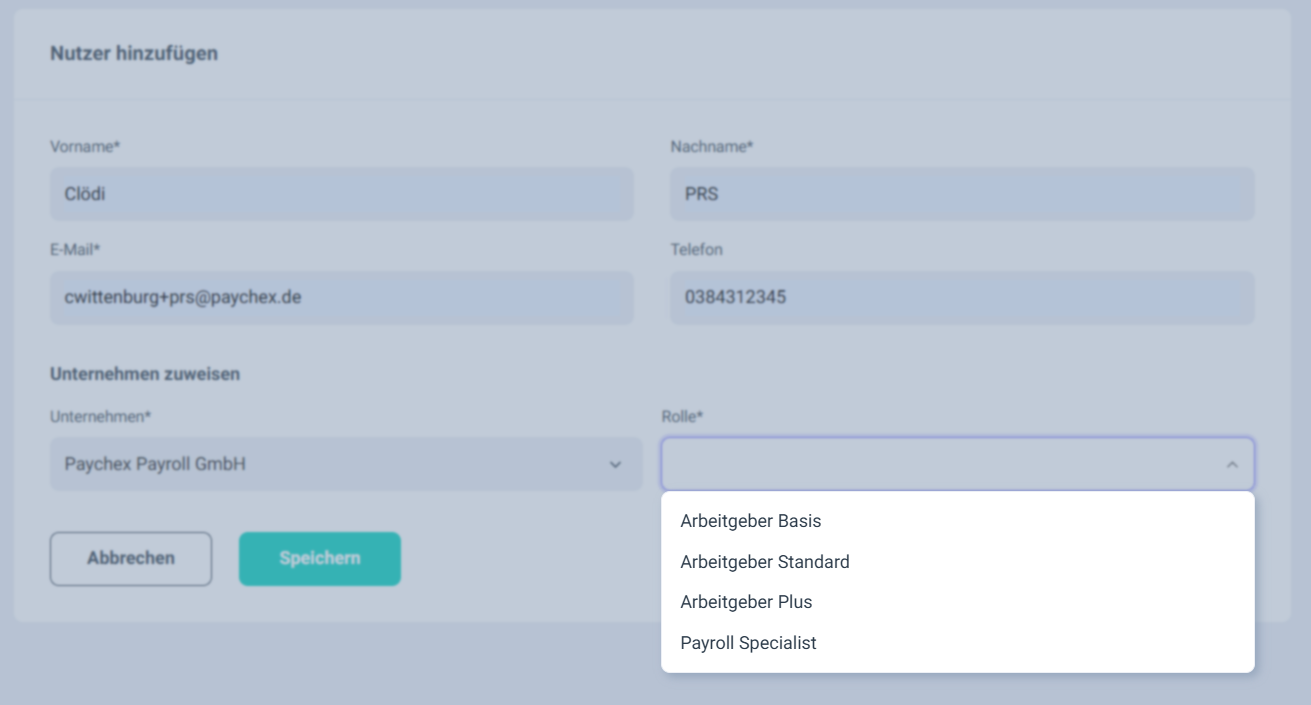Screen dimensions: 1311x705
Task: Click the Unternehmen zuweisen section title
Action: 145,374
